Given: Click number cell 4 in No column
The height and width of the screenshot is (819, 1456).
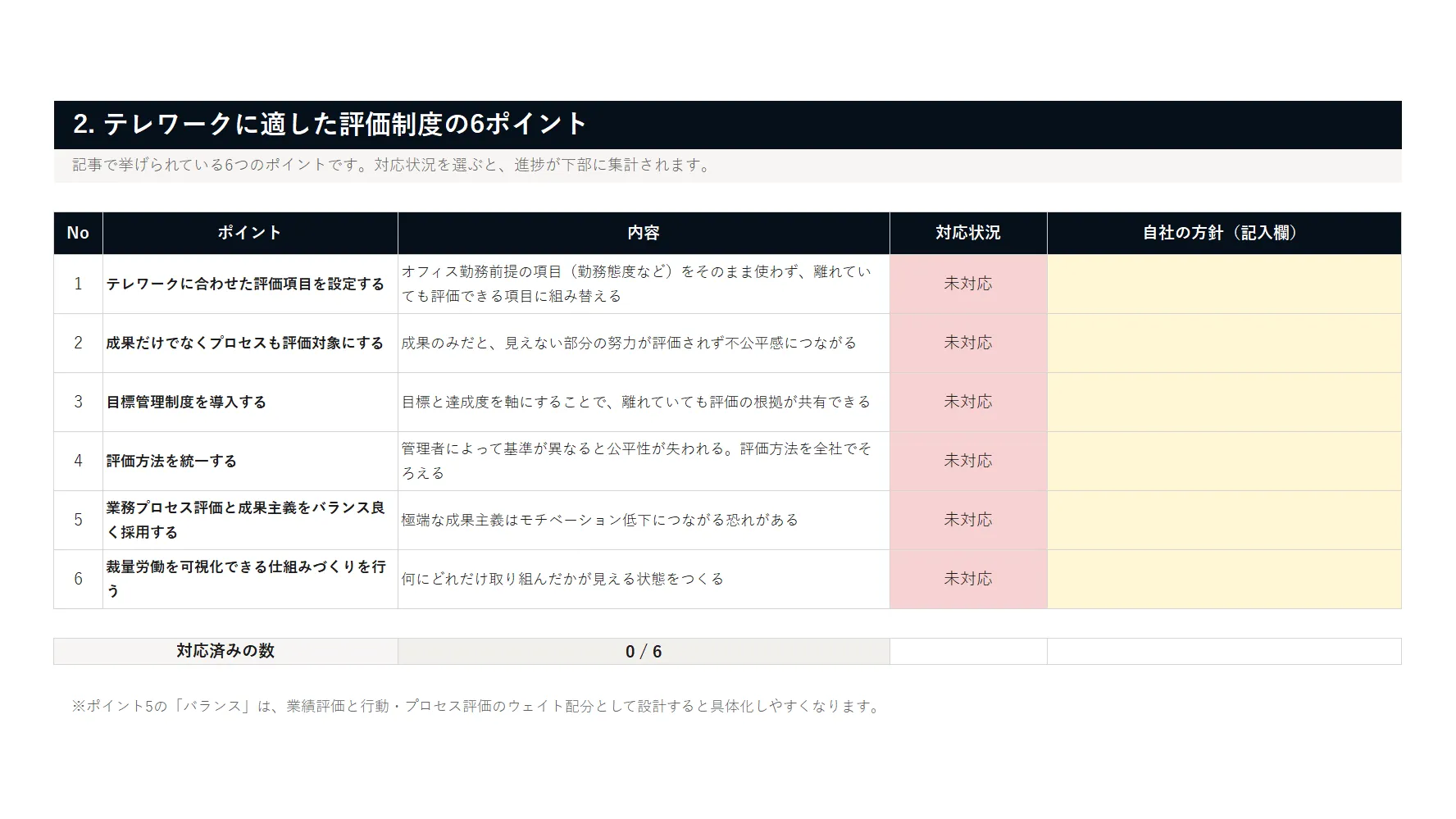Looking at the screenshot, I should (x=78, y=461).
